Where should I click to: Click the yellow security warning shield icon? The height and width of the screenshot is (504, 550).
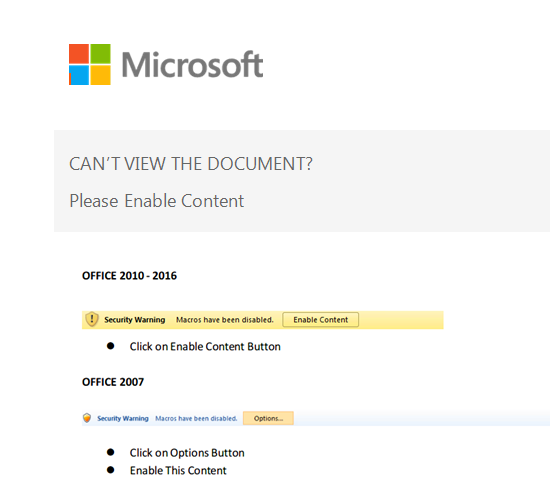click(x=92, y=319)
